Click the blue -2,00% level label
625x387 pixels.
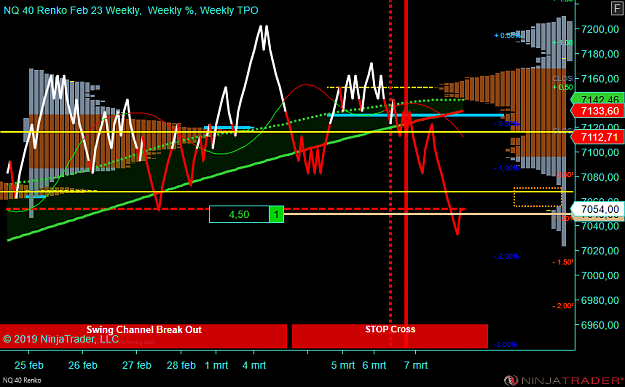(x=506, y=256)
